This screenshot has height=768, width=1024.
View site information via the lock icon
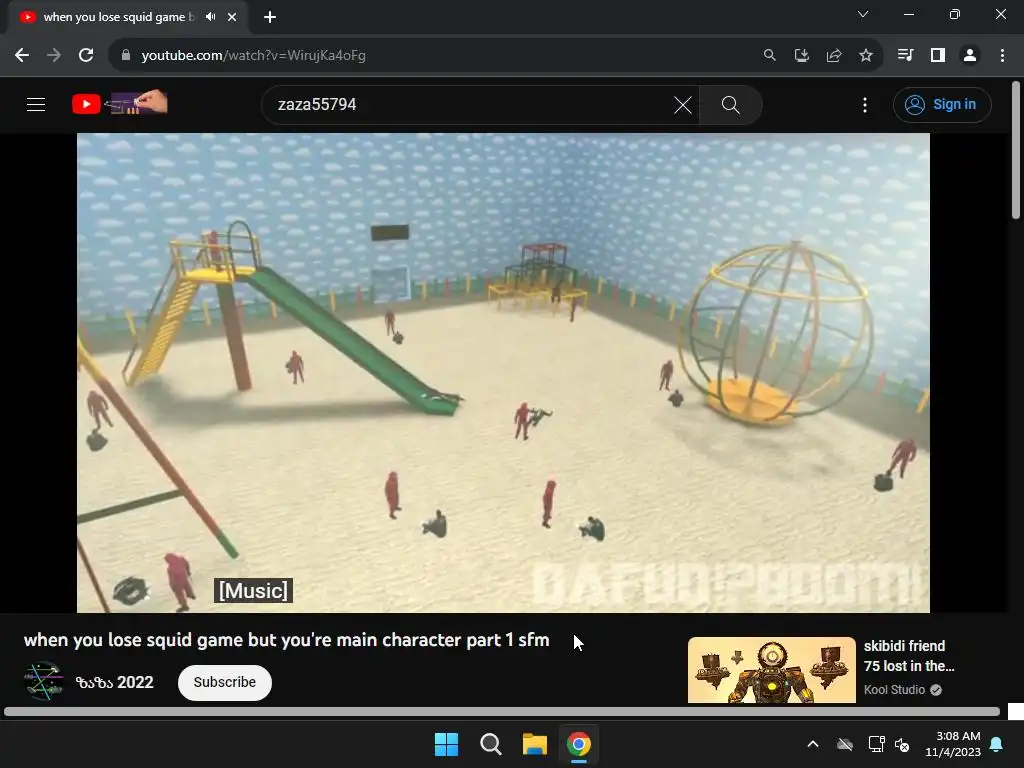(126, 56)
